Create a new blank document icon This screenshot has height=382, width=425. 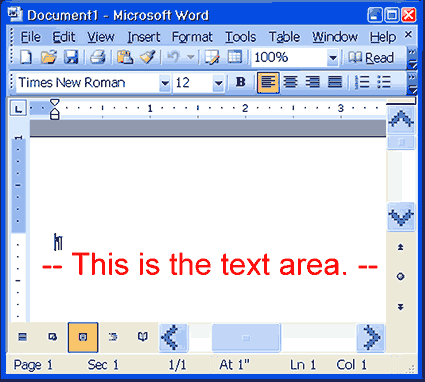[x=26, y=57]
